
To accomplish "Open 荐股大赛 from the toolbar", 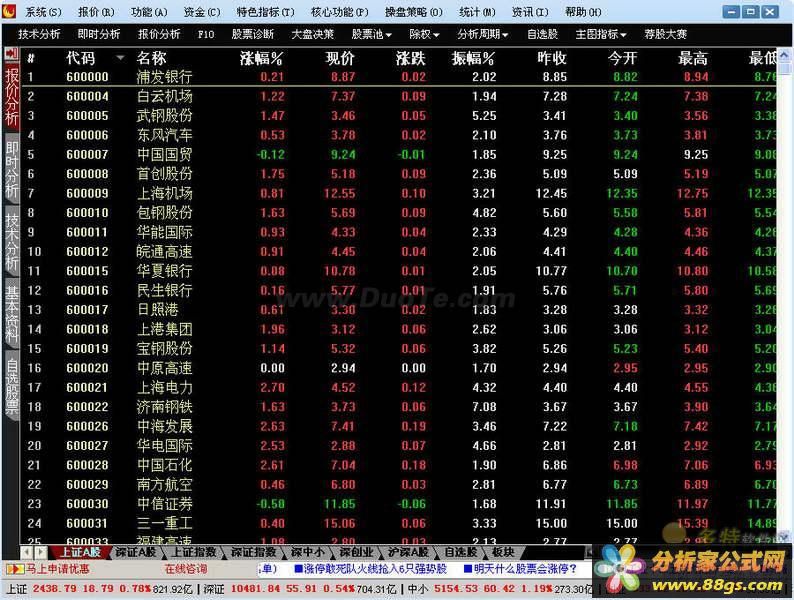I will click(x=665, y=34).
